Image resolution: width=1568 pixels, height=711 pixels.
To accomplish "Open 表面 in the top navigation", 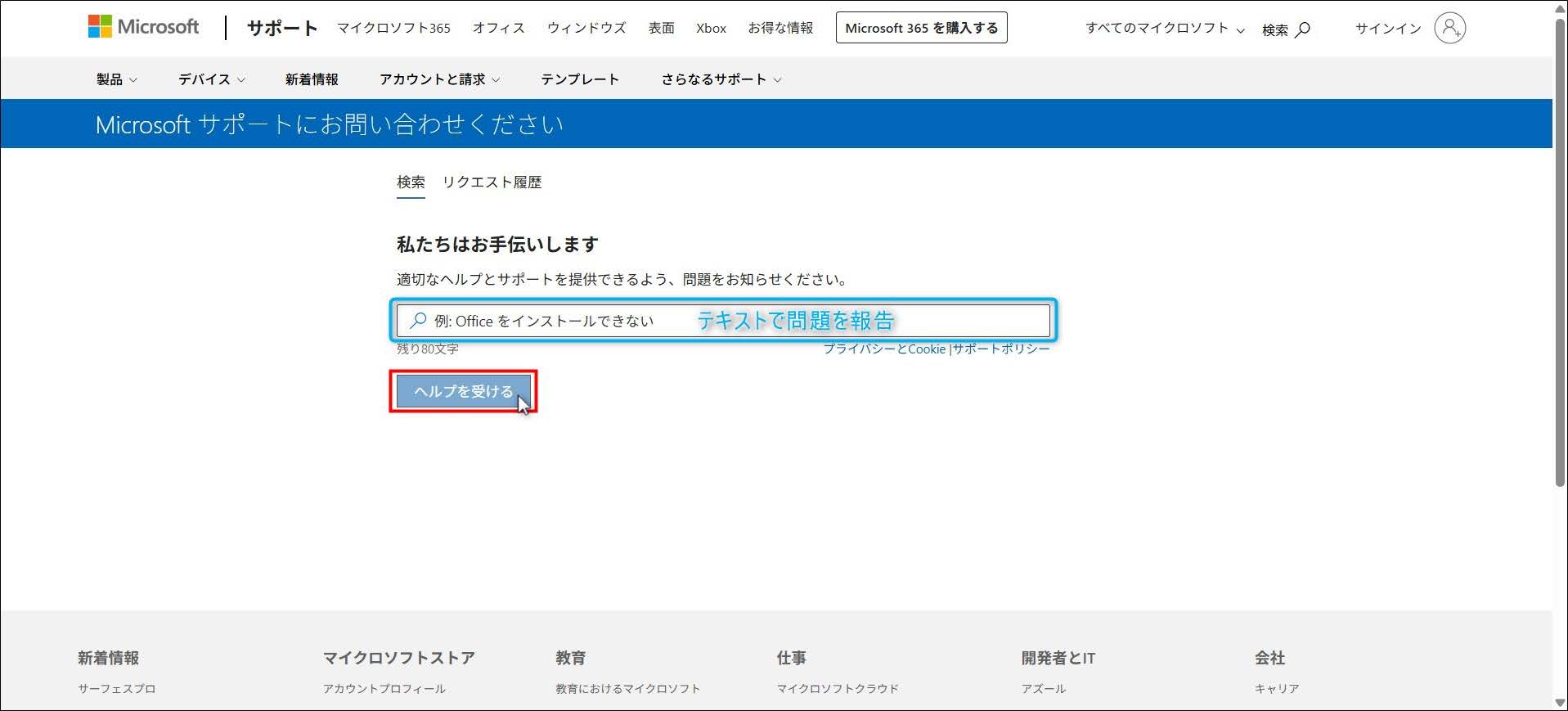I will [661, 28].
